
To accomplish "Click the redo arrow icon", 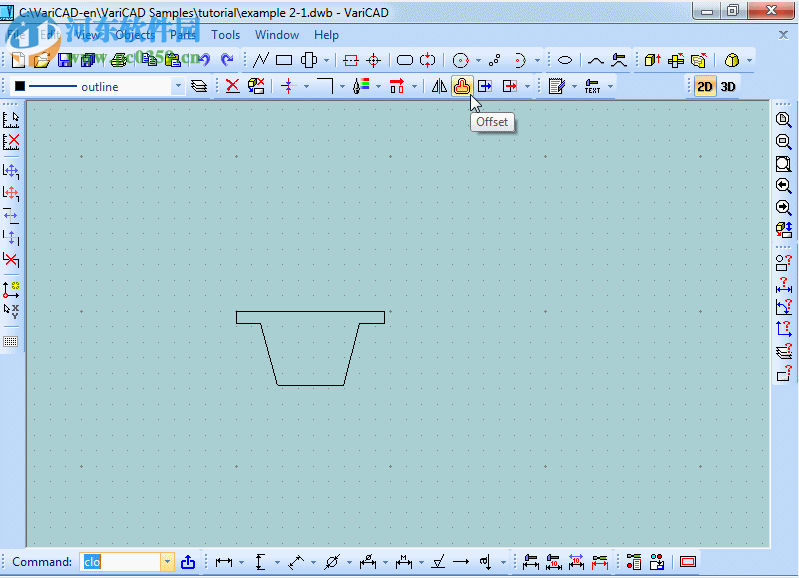I will [227, 60].
